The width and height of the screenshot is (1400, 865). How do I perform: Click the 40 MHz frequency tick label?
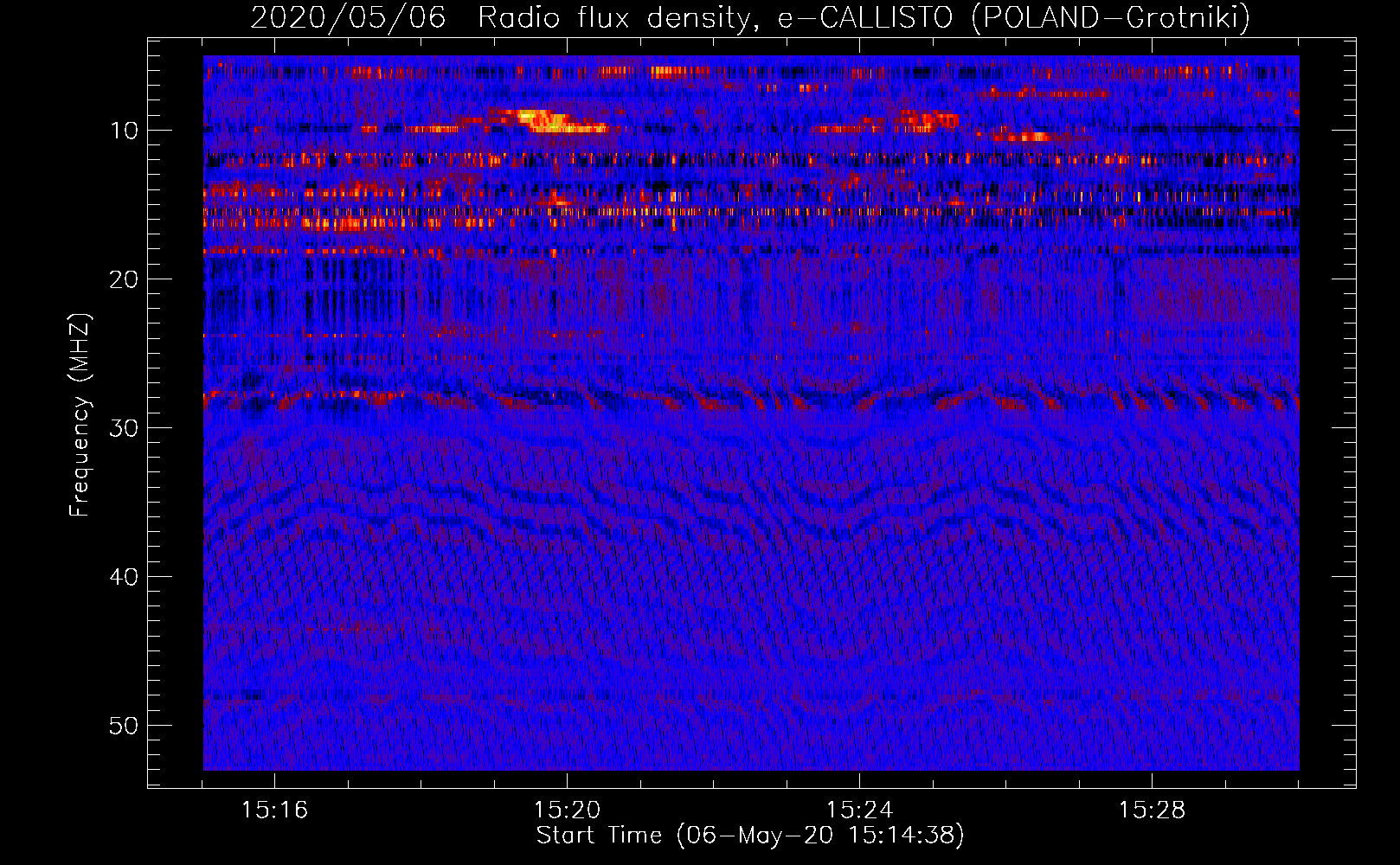[x=124, y=577]
